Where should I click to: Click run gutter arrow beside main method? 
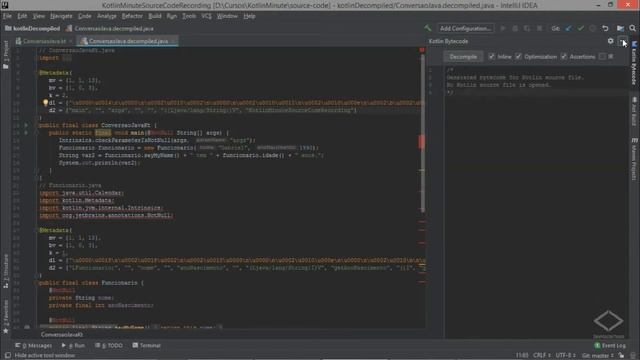[26, 133]
